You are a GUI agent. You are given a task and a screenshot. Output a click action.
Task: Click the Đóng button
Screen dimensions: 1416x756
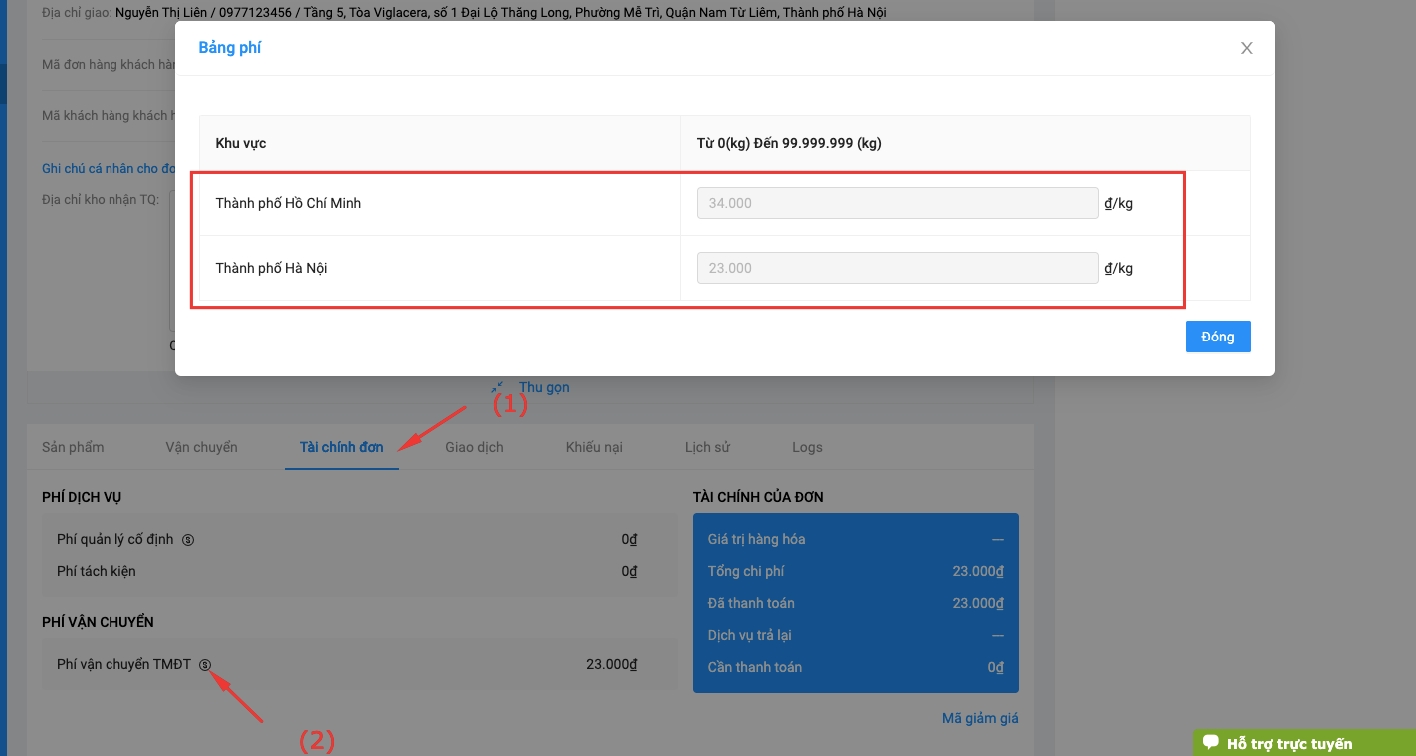(1217, 337)
